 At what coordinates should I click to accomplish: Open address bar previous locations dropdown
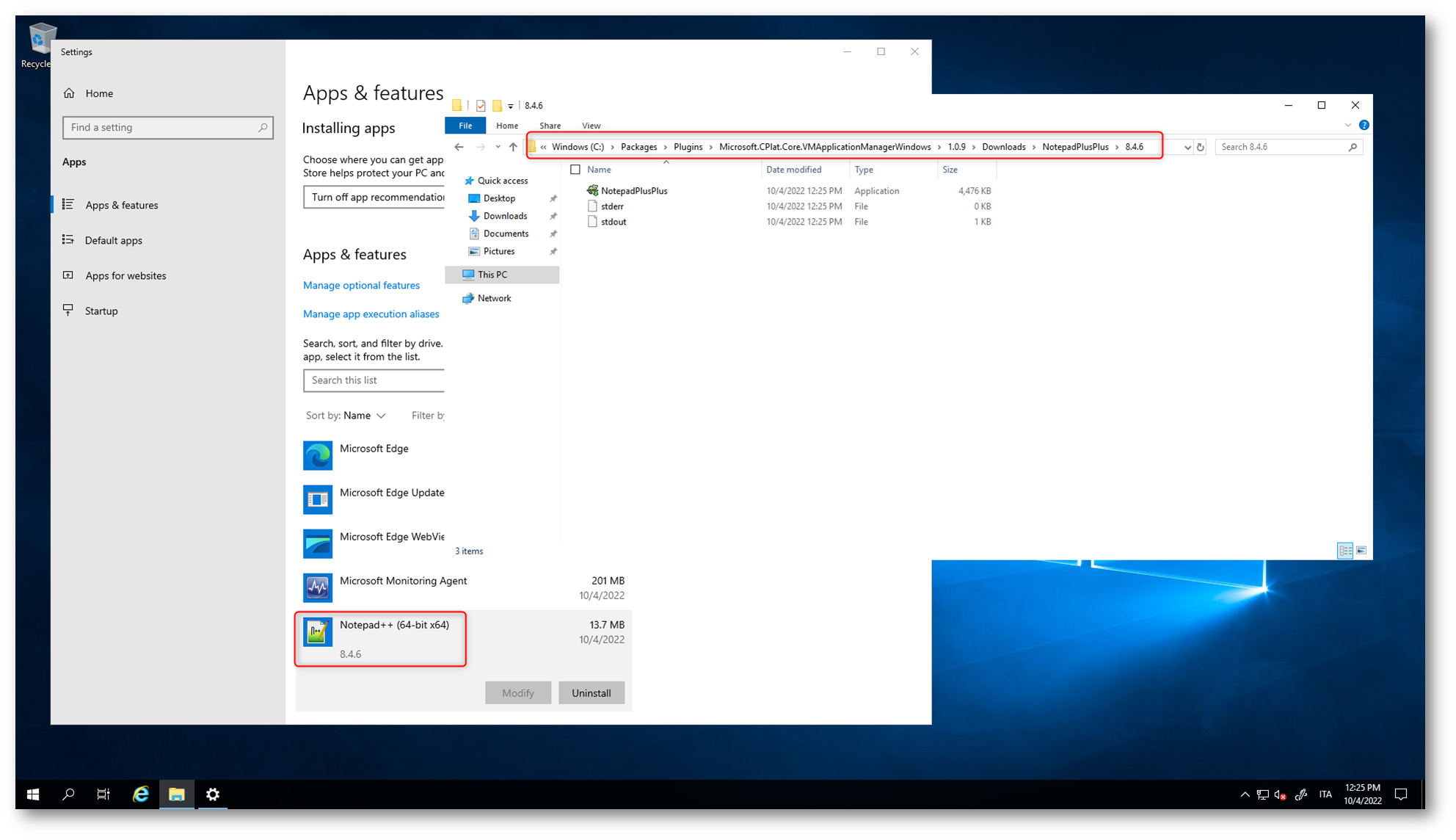coord(1187,147)
